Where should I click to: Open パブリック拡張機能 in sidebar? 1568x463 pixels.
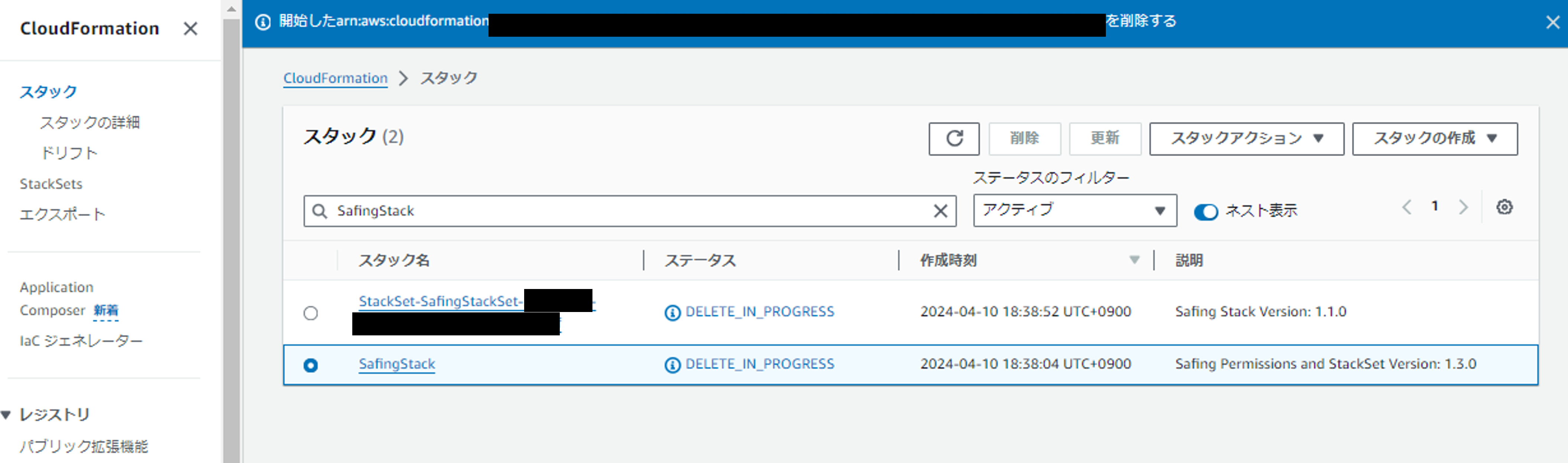tap(84, 447)
